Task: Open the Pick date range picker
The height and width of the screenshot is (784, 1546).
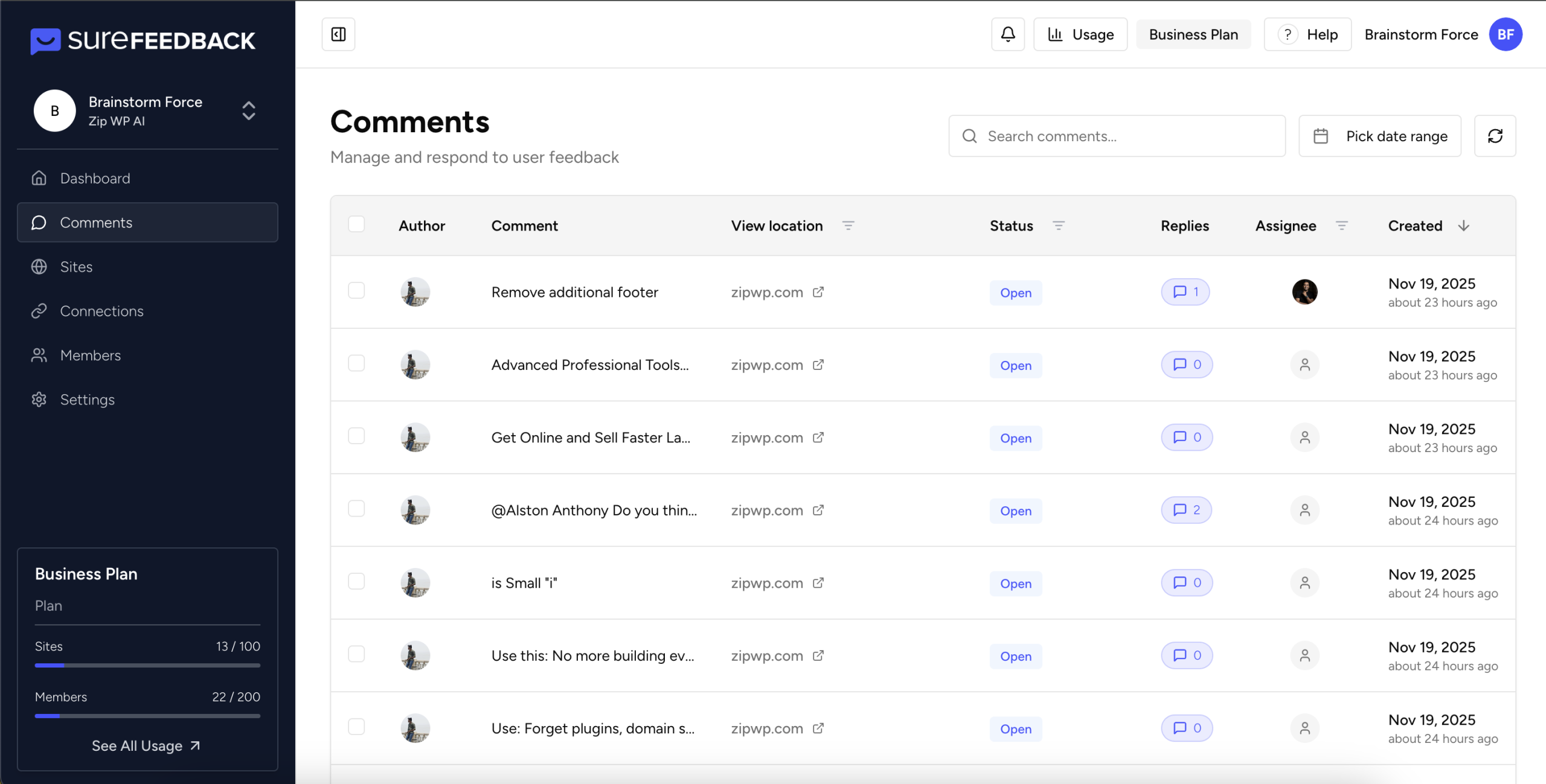Action: (x=1380, y=136)
